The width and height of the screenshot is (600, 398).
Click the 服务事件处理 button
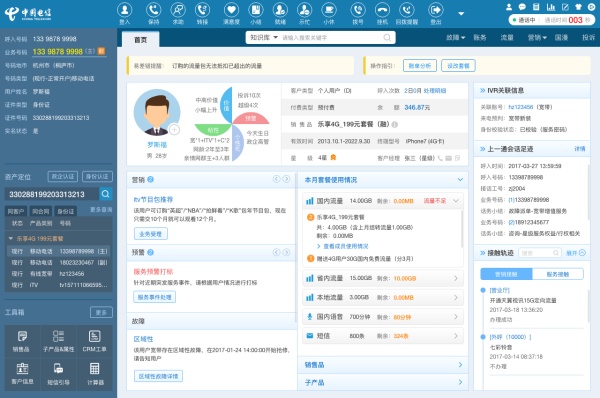coord(155,297)
